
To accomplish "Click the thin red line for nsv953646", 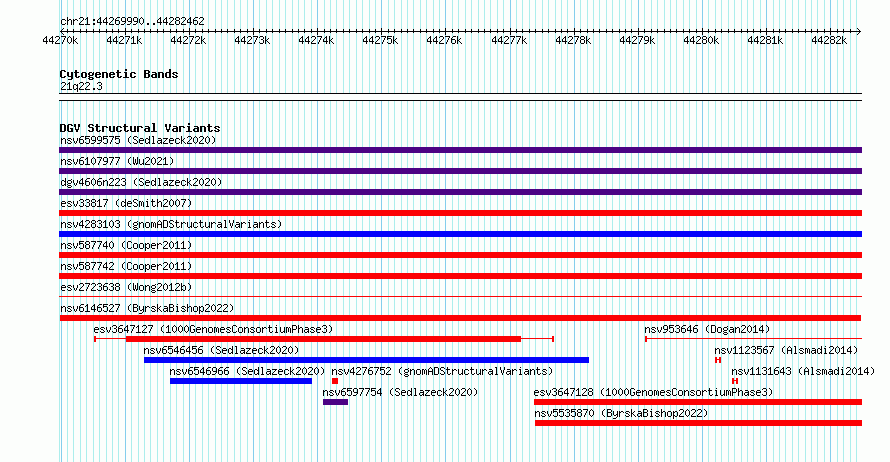I will click(753, 339).
